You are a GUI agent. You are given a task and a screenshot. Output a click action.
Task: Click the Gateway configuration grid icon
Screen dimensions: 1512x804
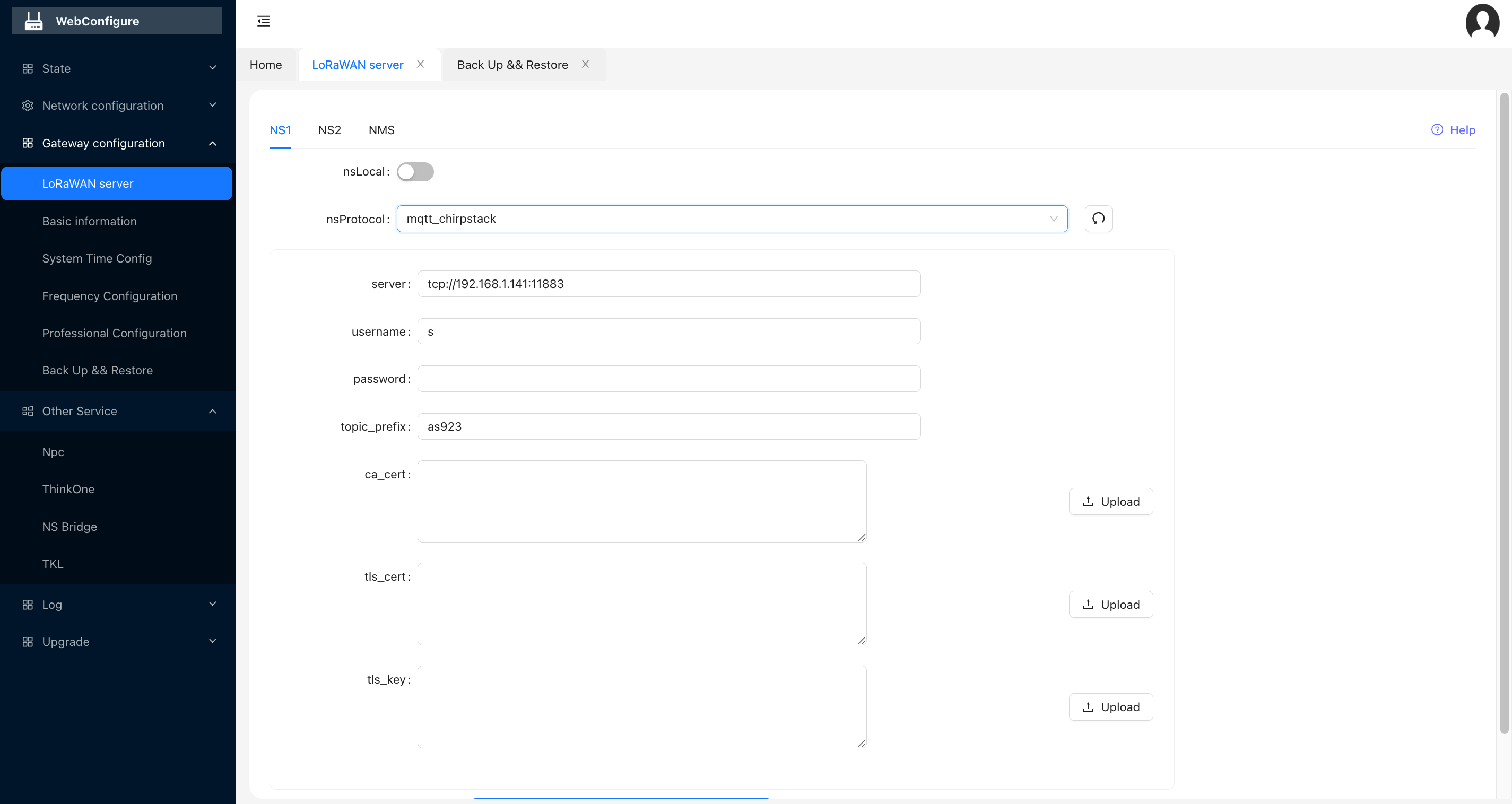[x=28, y=143]
